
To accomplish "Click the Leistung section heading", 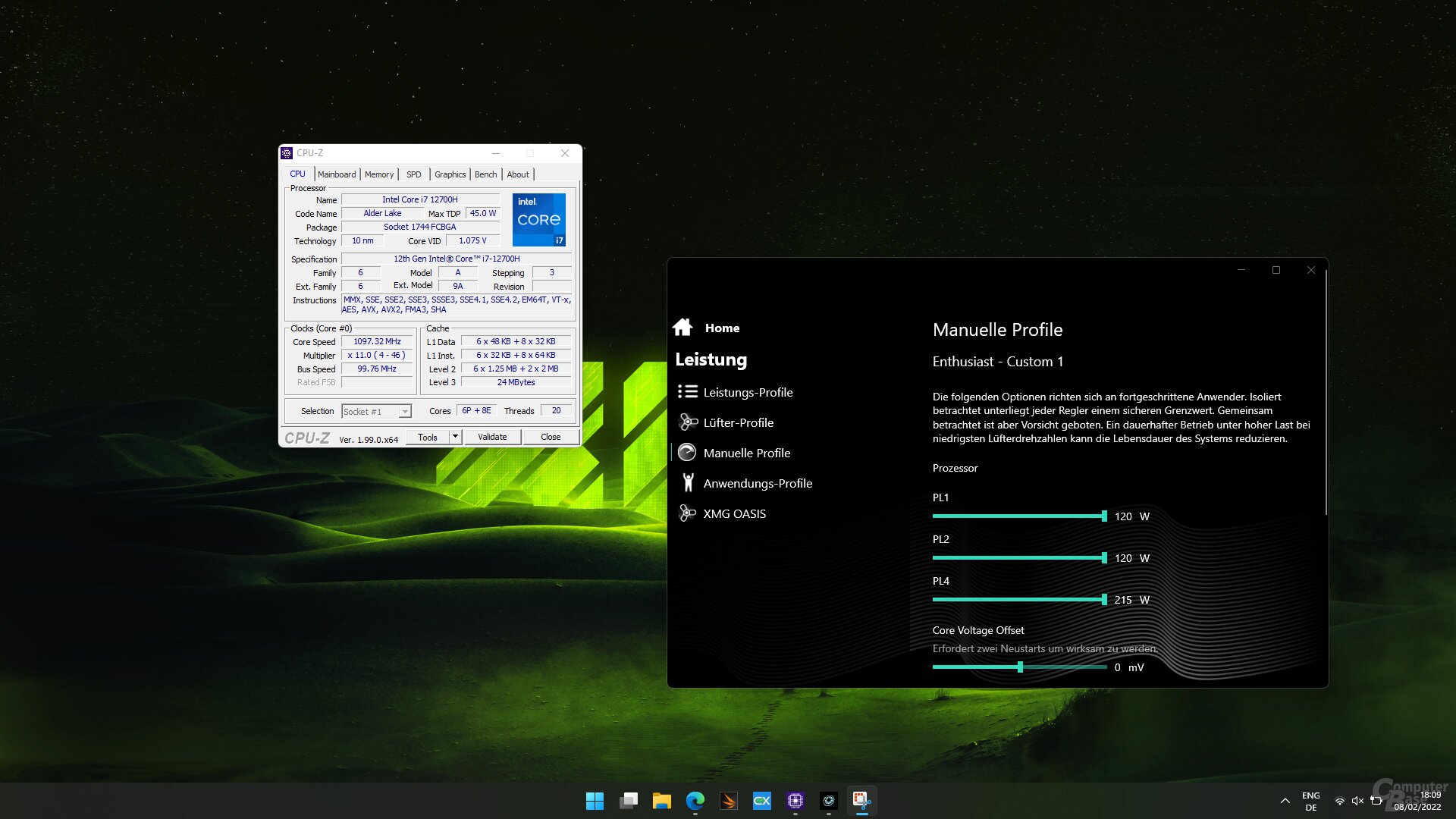I will [711, 359].
